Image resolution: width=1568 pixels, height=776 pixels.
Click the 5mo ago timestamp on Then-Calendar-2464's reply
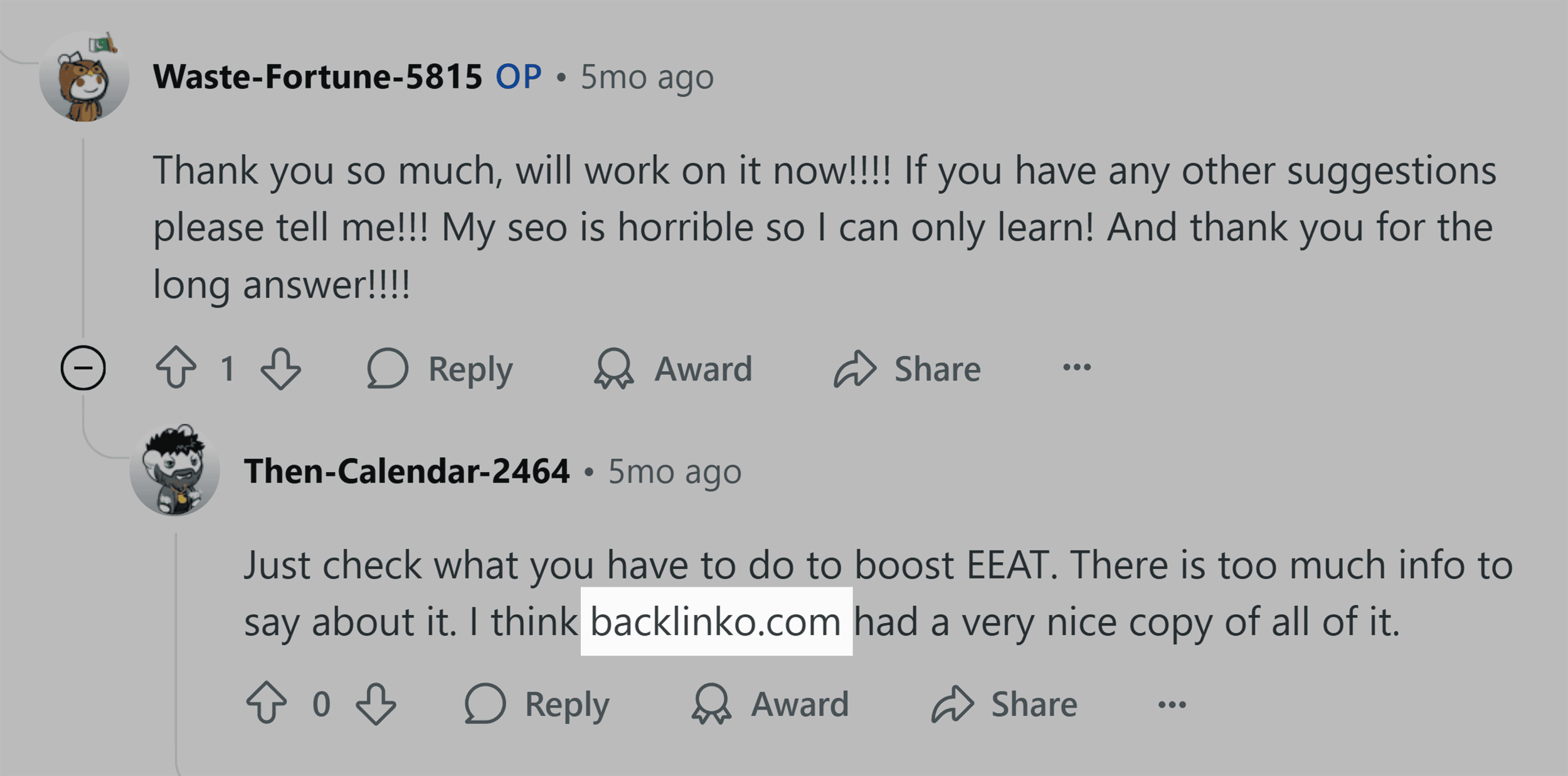pos(674,471)
